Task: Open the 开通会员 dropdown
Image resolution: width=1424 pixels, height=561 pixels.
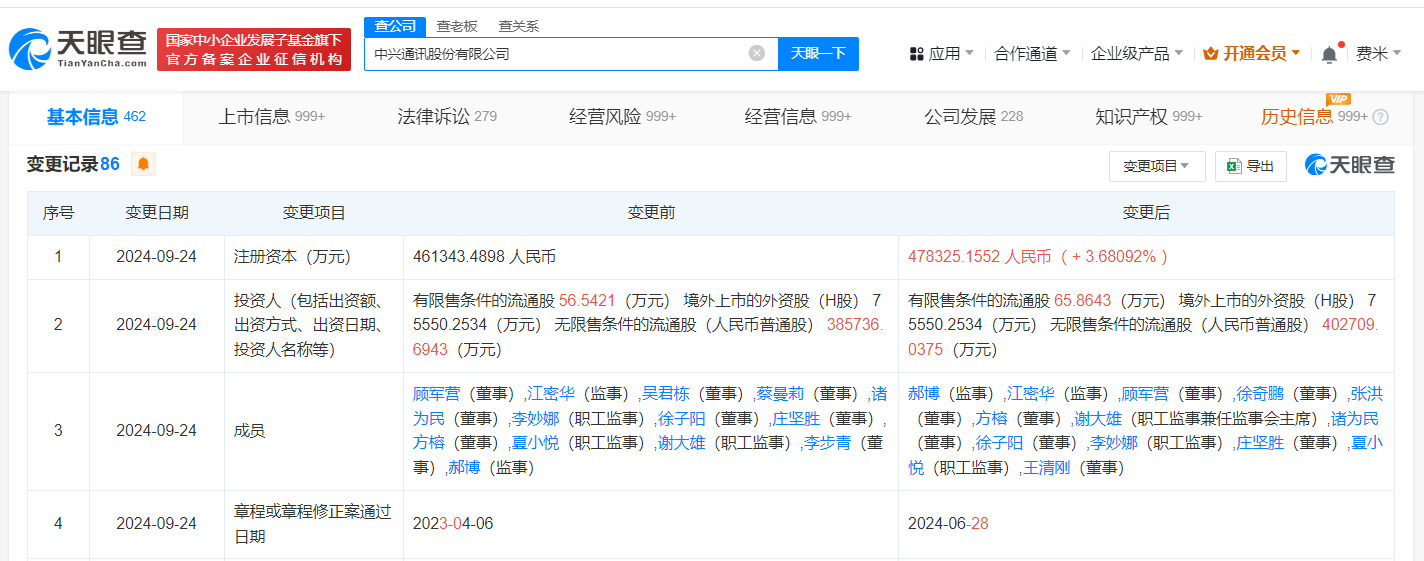Action: pos(1252,54)
